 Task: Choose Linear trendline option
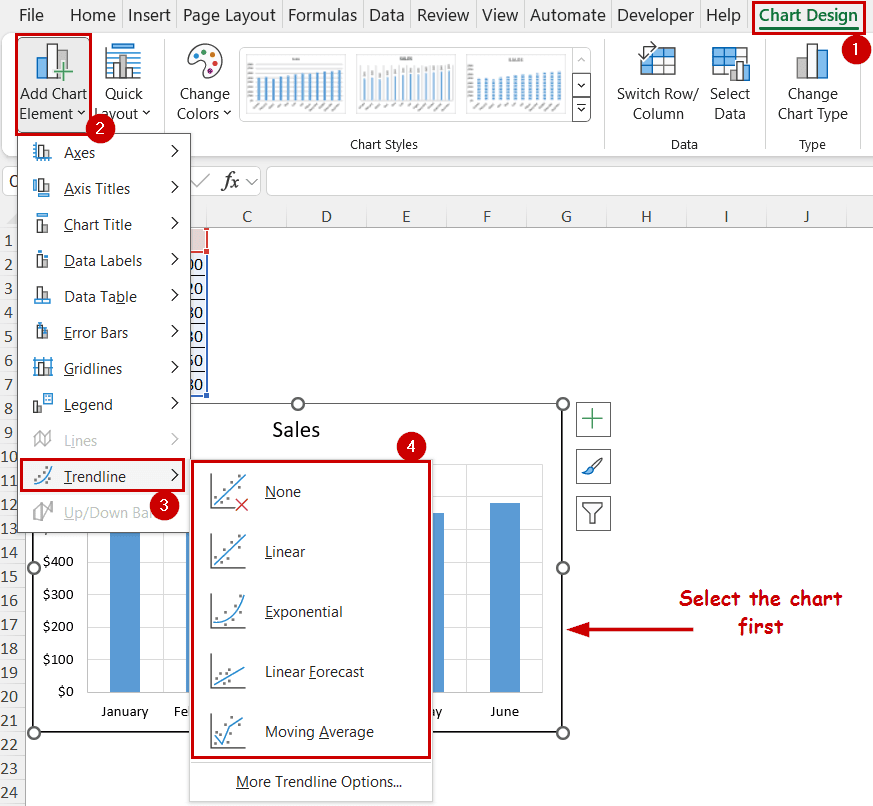[311, 552]
